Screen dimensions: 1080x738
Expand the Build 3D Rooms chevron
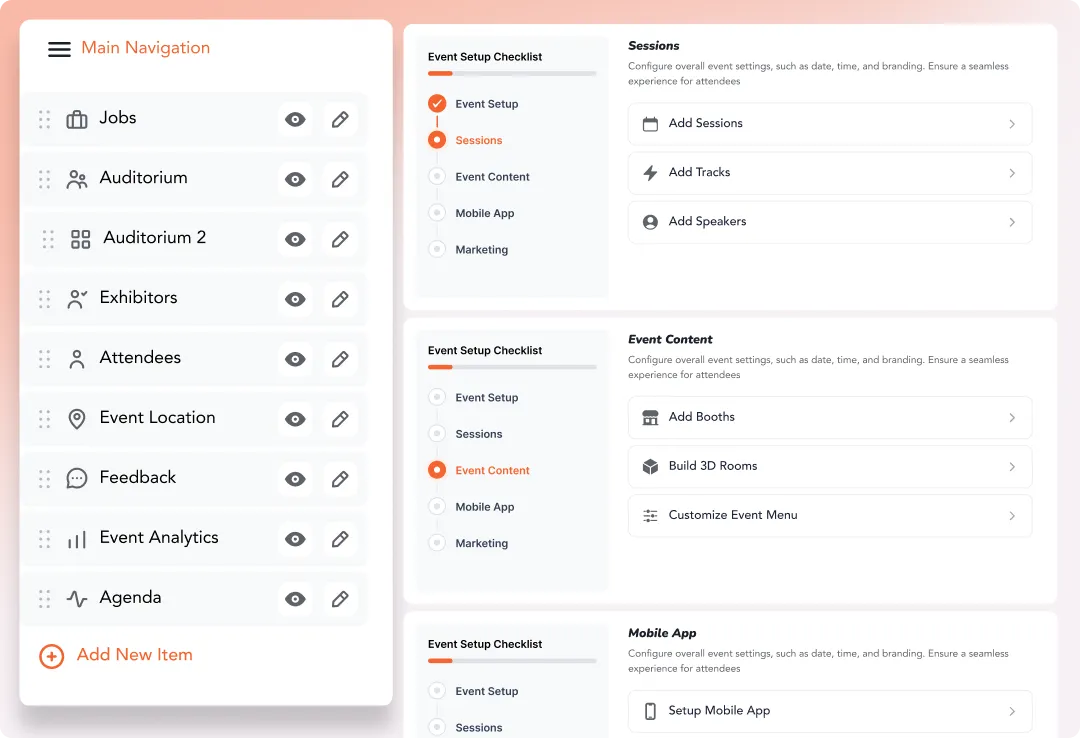(1012, 467)
